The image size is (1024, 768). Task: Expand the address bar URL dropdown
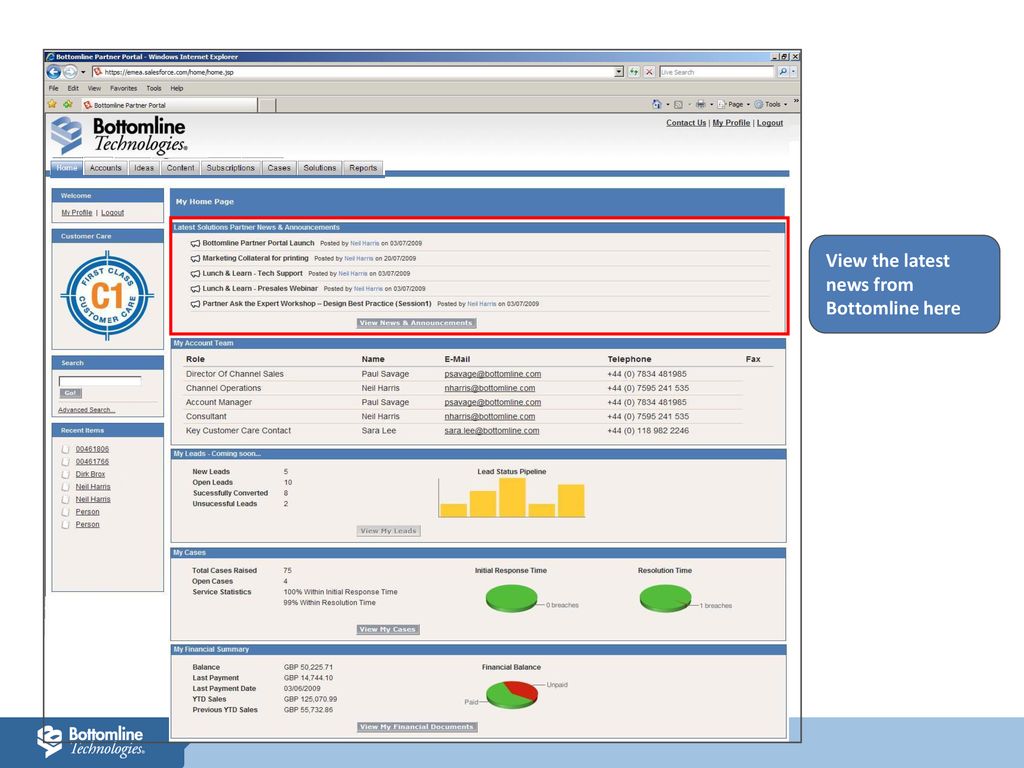point(619,72)
